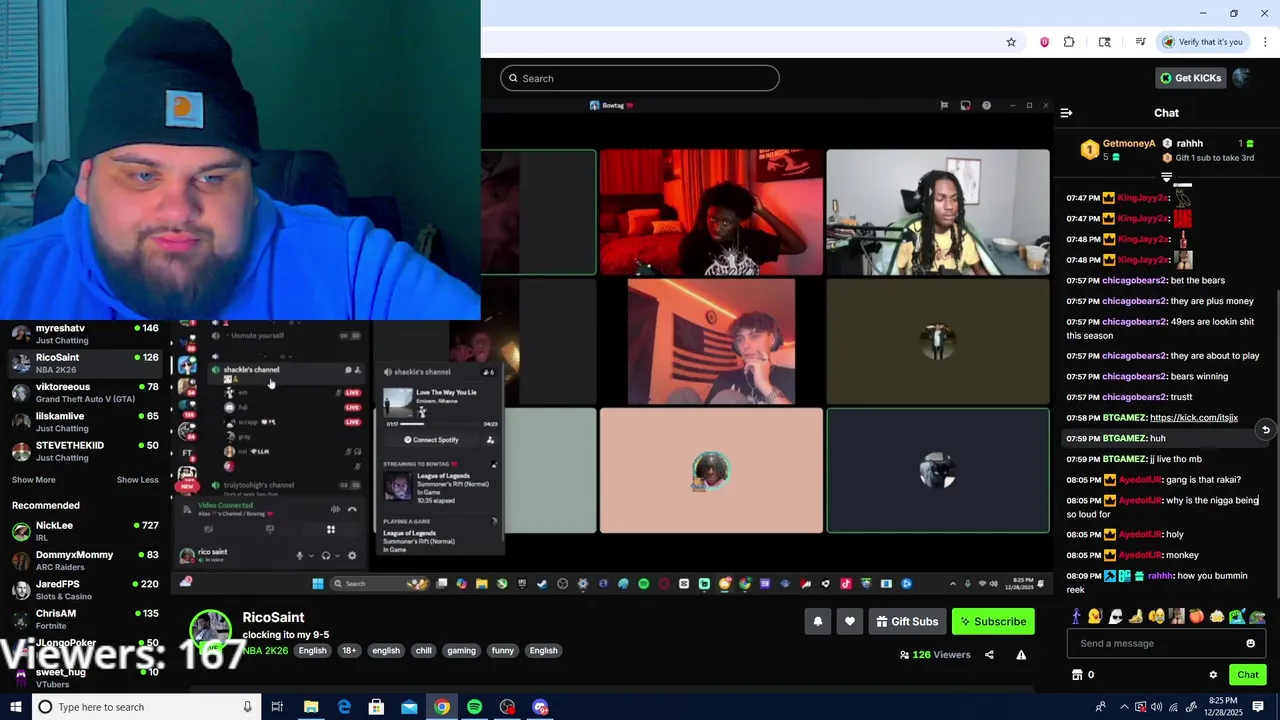Open the Chrome three-dot menu
The height and width of the screenshot is (720, 1280).
pyautogui.click(x=1265, y=42)
